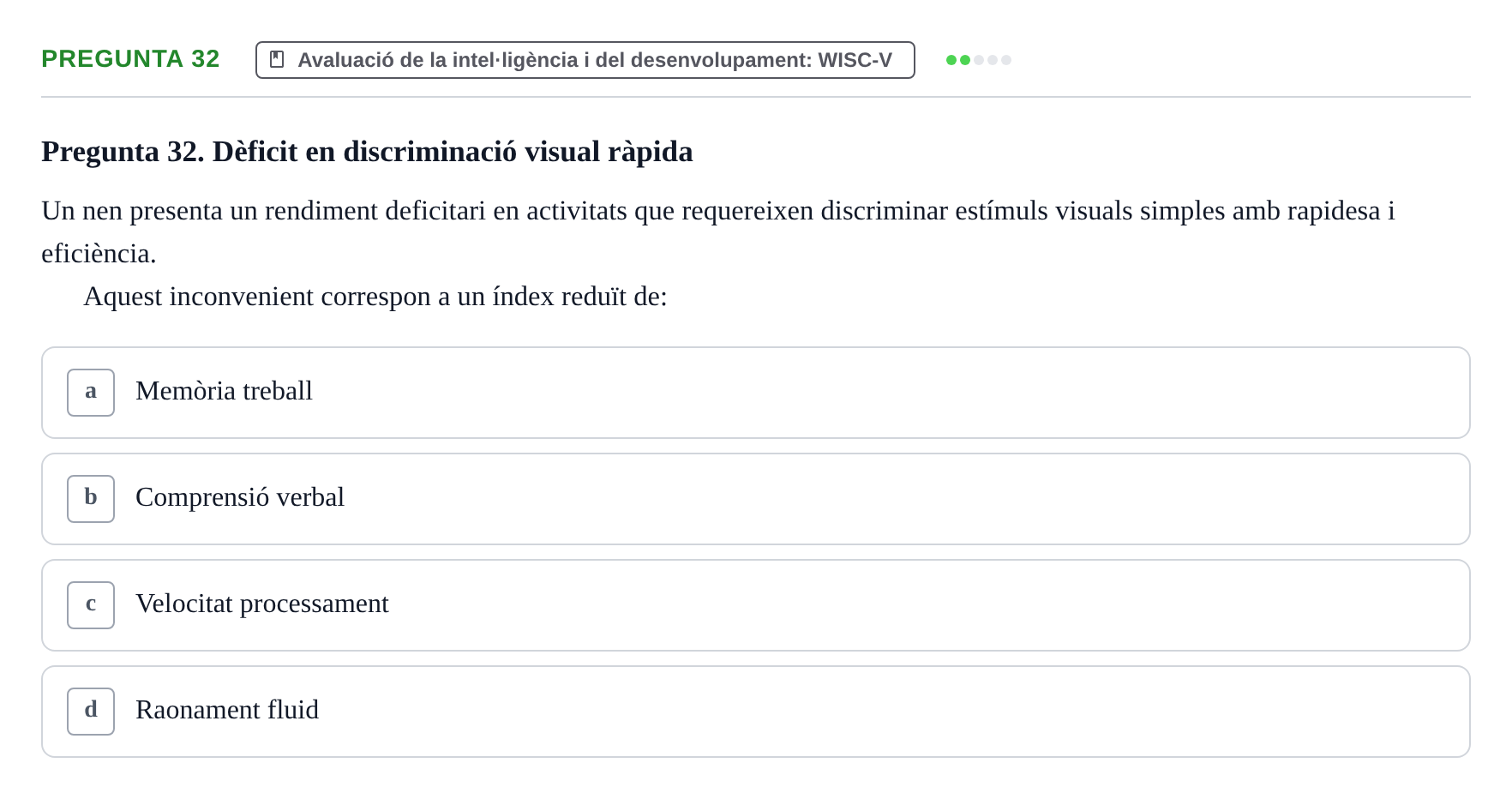
Task: Select answer option c, Velocitat processament
Action: (x=755, y=605)
